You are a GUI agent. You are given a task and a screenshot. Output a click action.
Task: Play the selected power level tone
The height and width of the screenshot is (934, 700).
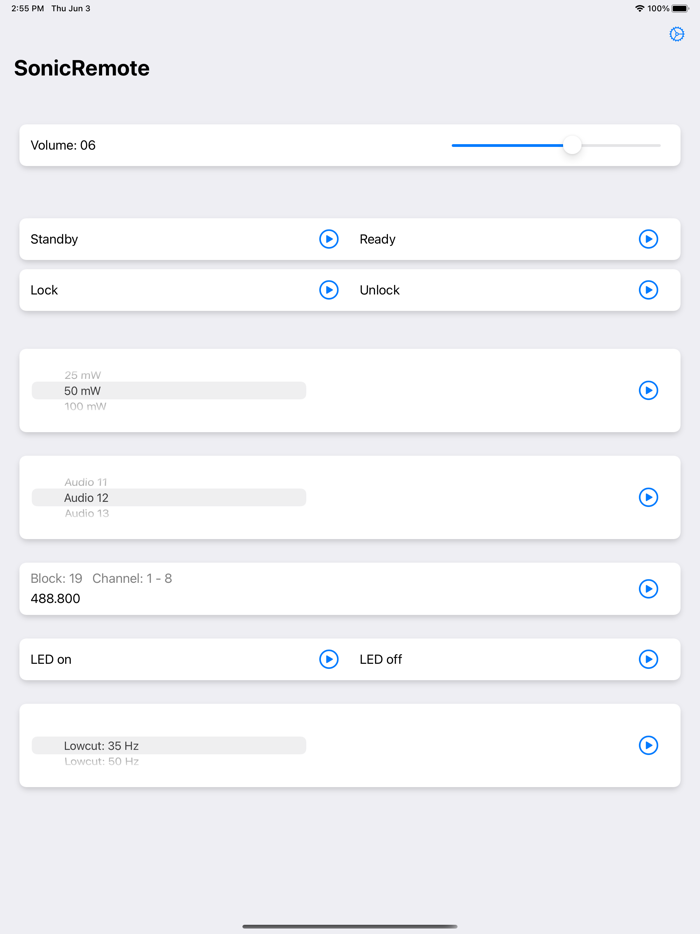(x=649, y=390)
